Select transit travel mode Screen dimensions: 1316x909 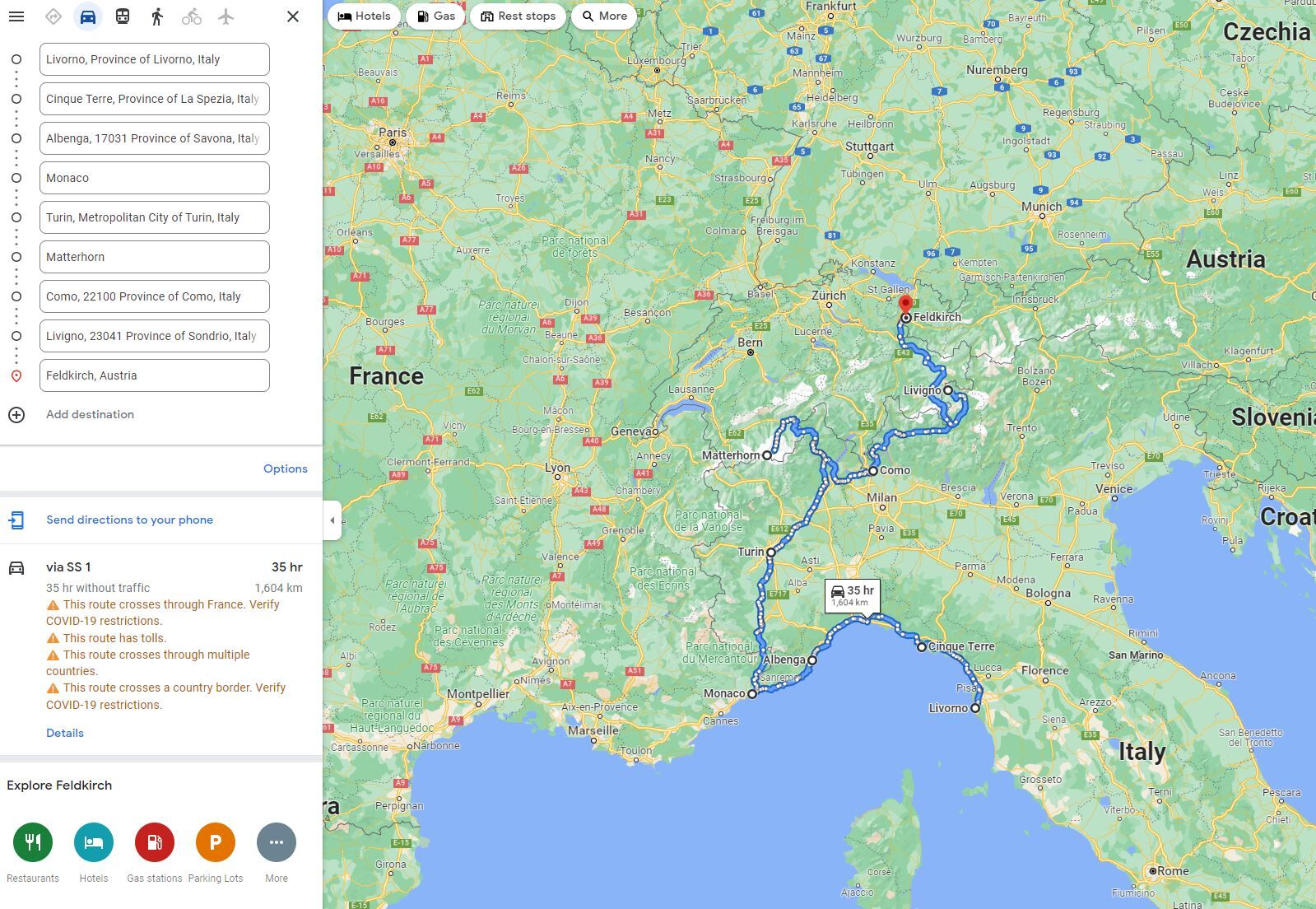click(x=123, y=16)
